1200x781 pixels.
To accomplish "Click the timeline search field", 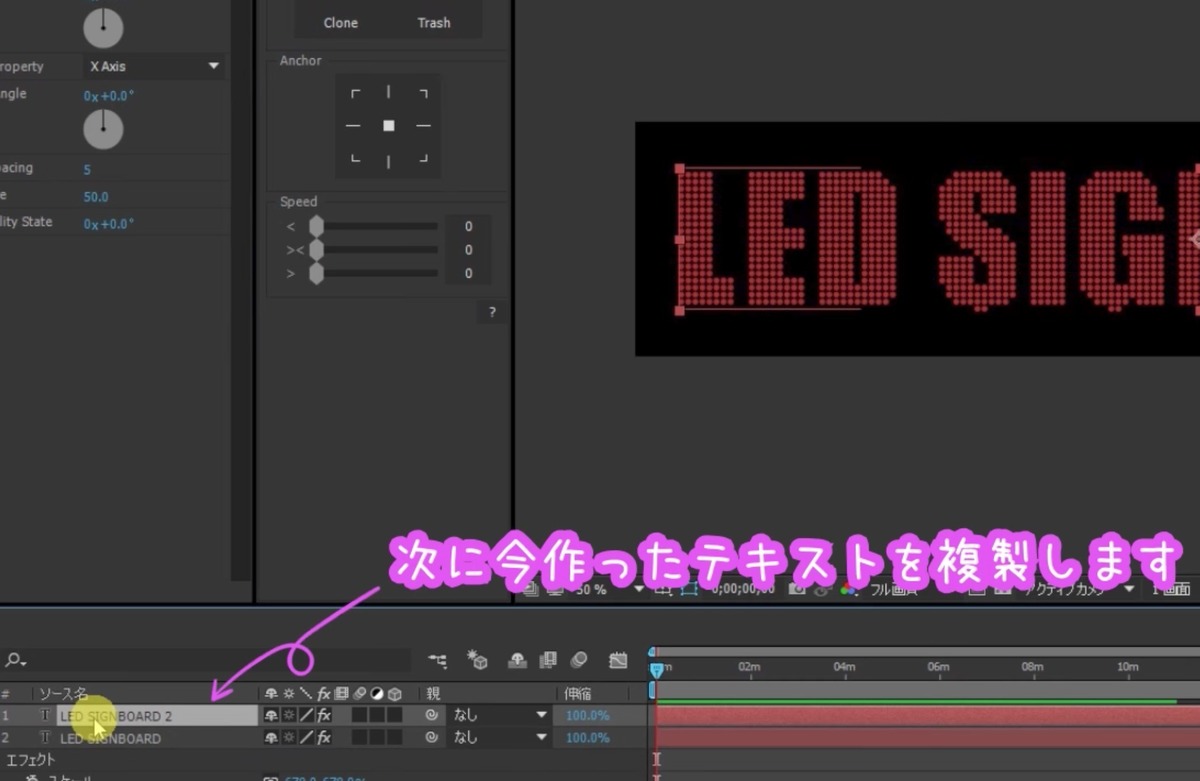I will [x=200, y=659].
